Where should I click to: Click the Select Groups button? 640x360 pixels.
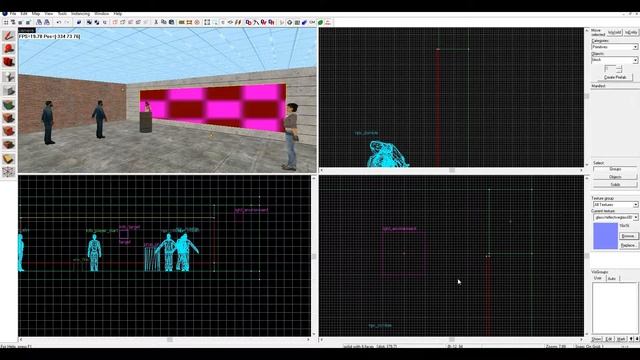coord(615,169)
